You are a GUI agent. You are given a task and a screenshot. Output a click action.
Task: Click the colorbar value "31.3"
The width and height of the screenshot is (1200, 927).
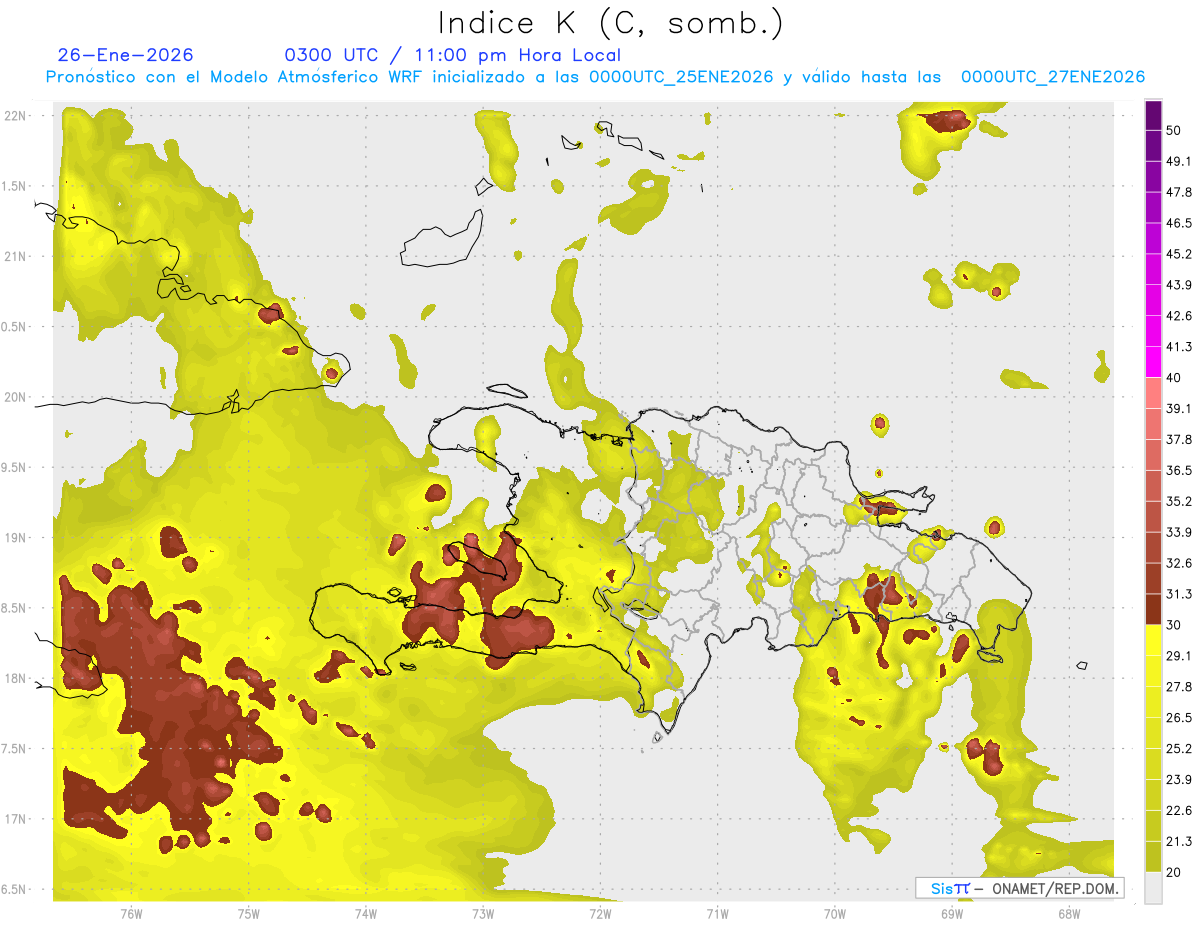point(1179,594)
